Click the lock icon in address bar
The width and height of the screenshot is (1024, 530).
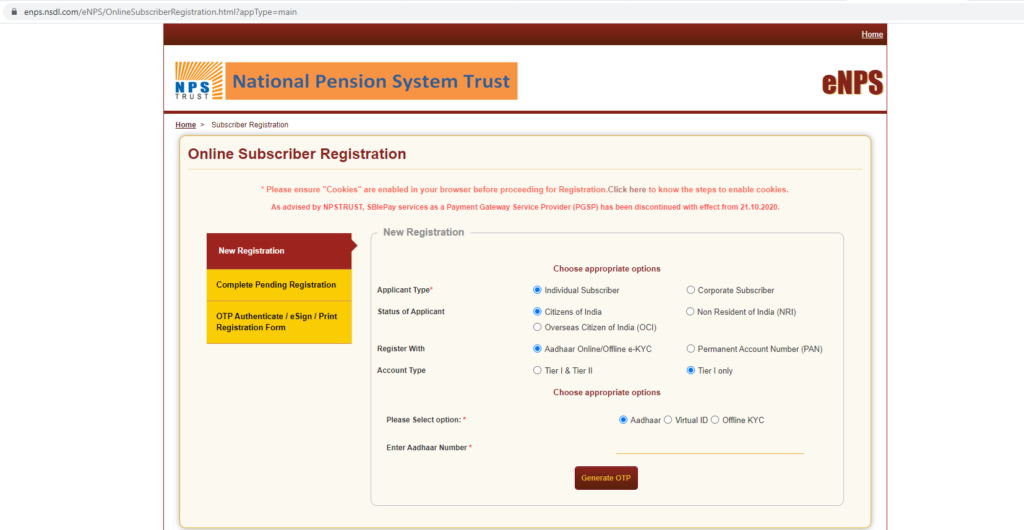point(13,12)
